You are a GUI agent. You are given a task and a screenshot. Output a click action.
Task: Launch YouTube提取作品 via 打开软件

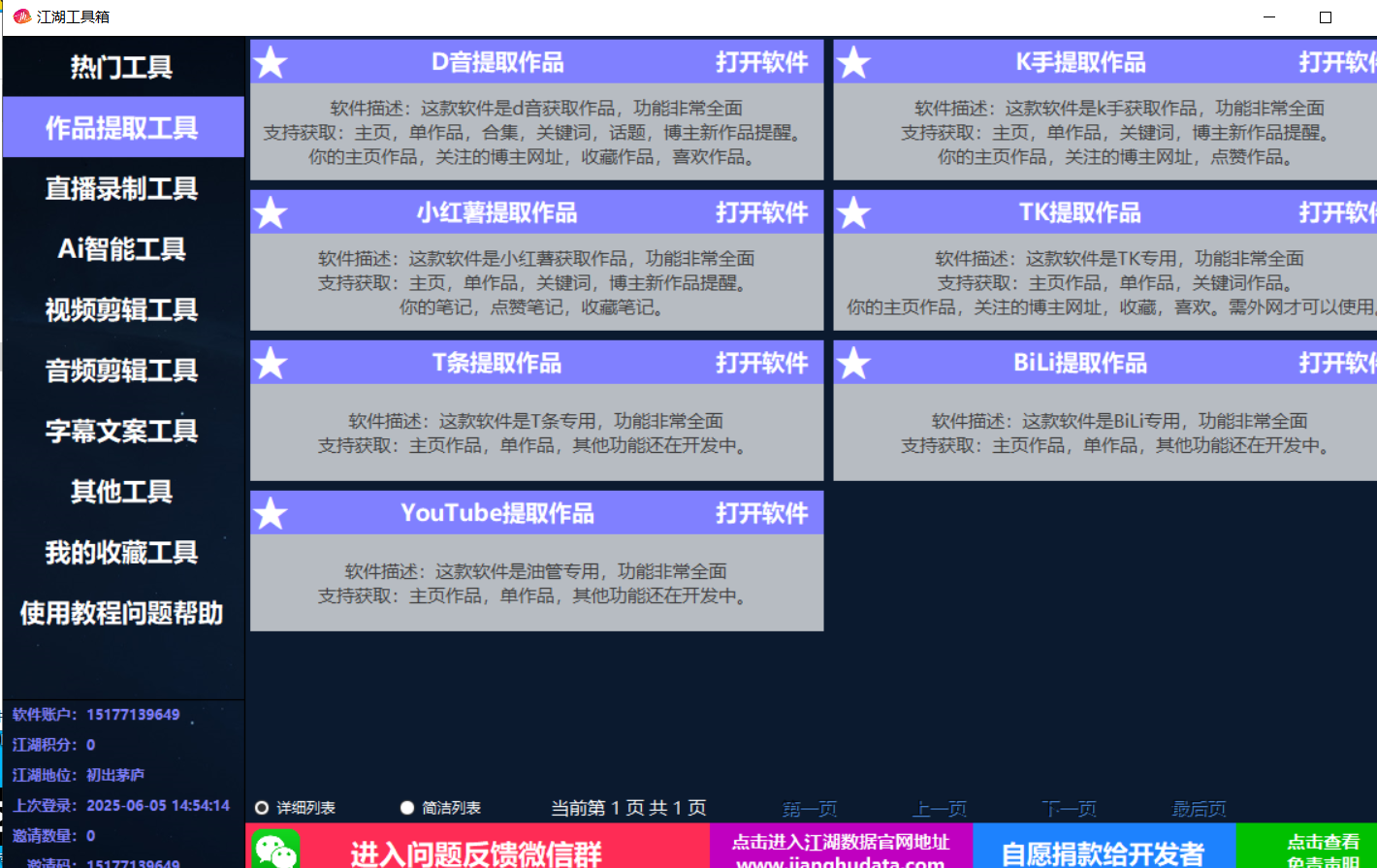(x=762, y=513)
